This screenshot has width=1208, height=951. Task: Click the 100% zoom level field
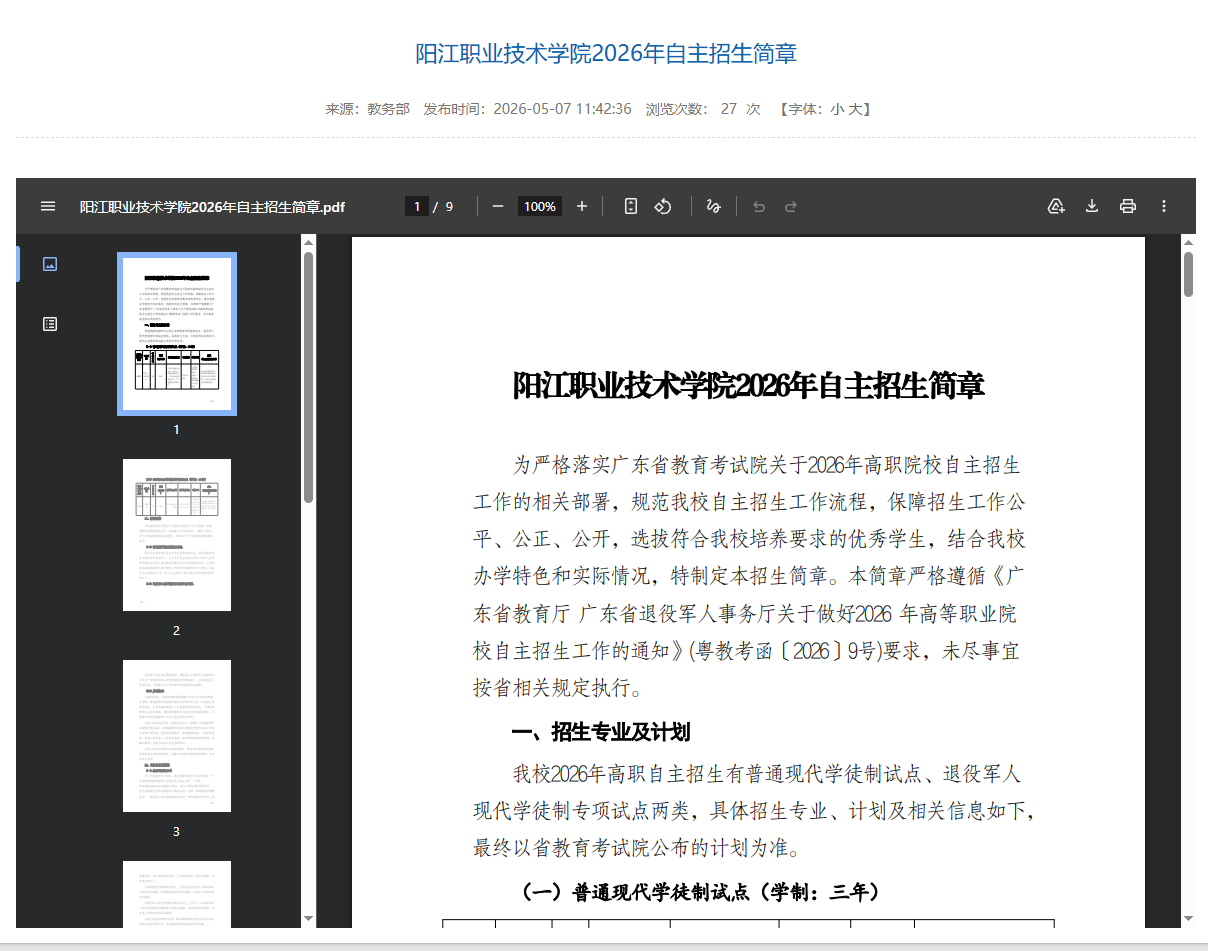(x=540, y=206)
